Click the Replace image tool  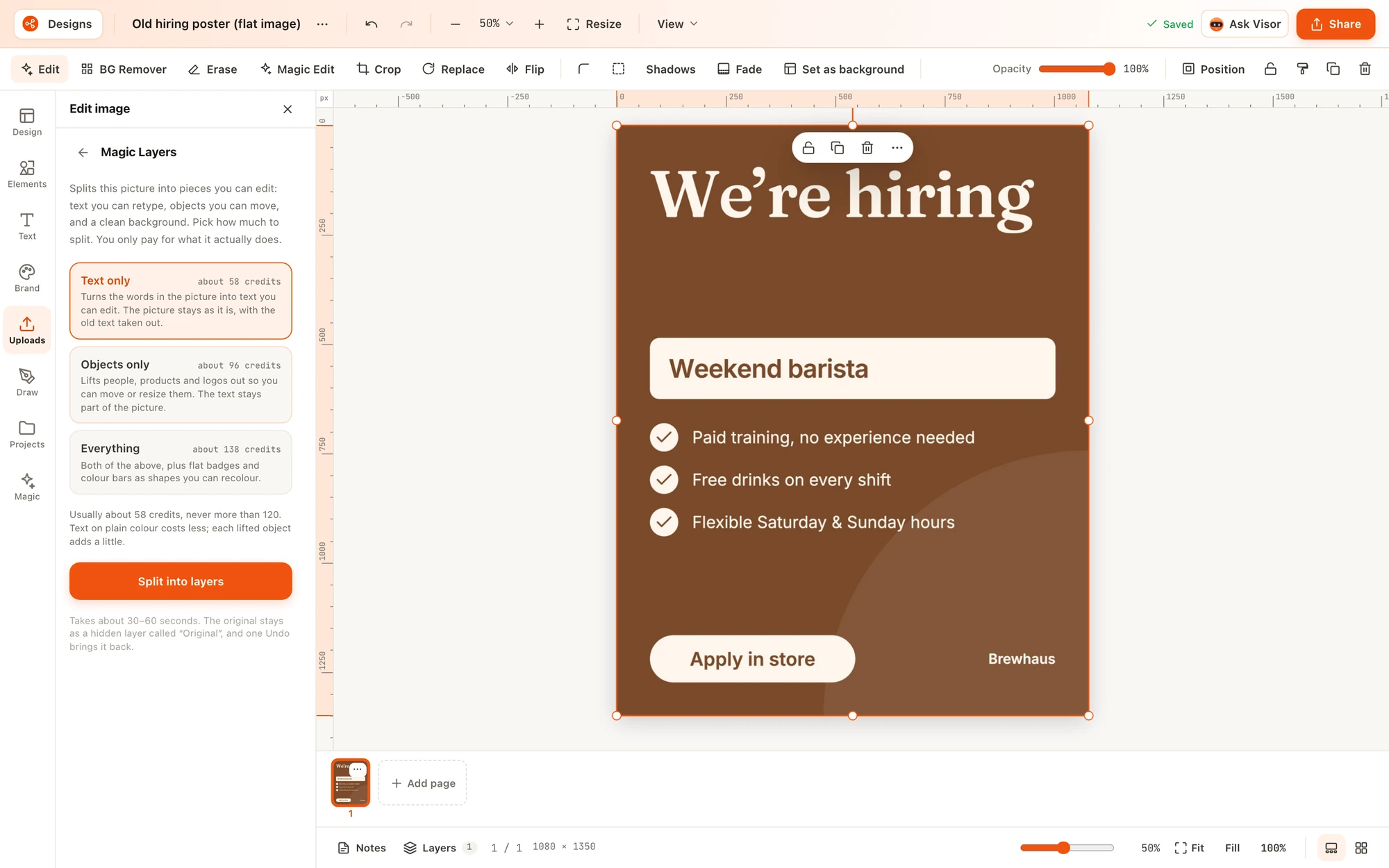click(453, 69)
